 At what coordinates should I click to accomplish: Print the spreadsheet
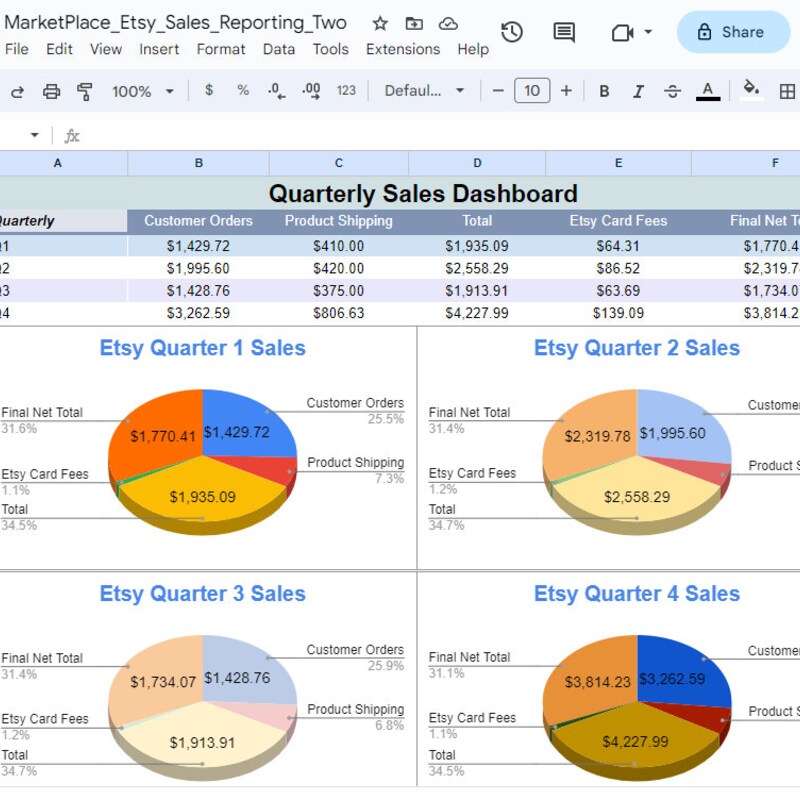[x=51, y=92]
